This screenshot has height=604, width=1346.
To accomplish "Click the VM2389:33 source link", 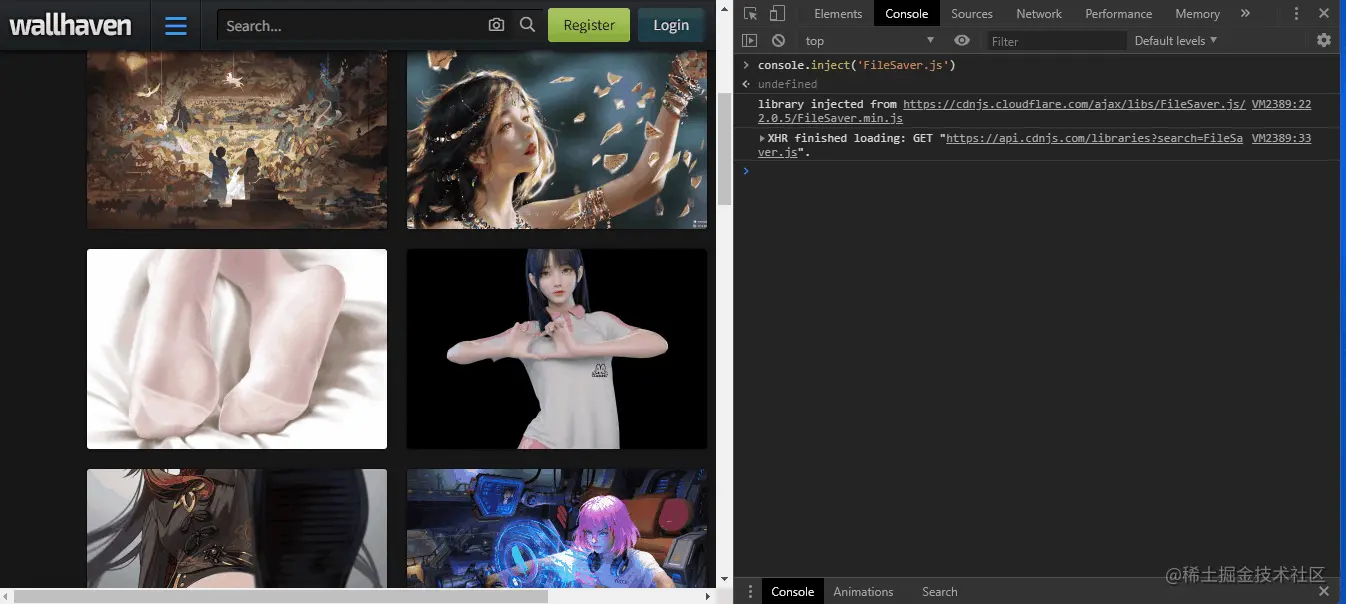I will coord(1281,138).
